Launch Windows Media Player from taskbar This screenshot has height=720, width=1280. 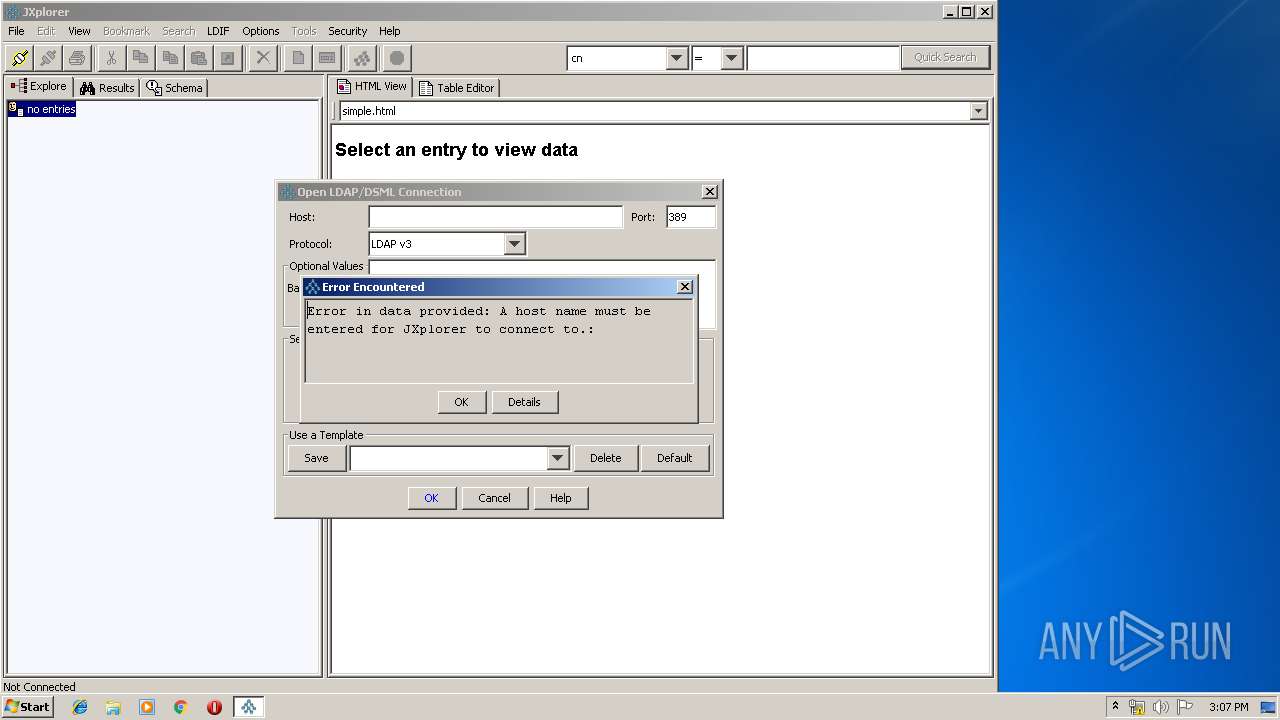147,707
